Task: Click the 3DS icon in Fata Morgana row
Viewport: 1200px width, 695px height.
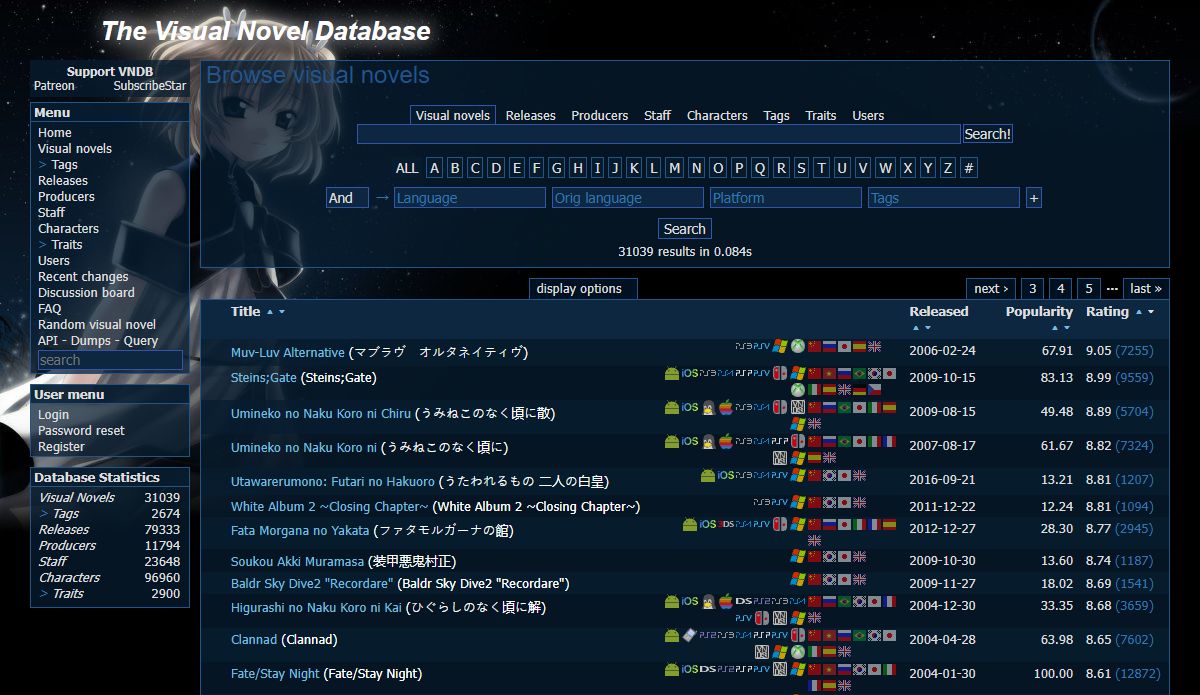Action: tap(726, 524)
